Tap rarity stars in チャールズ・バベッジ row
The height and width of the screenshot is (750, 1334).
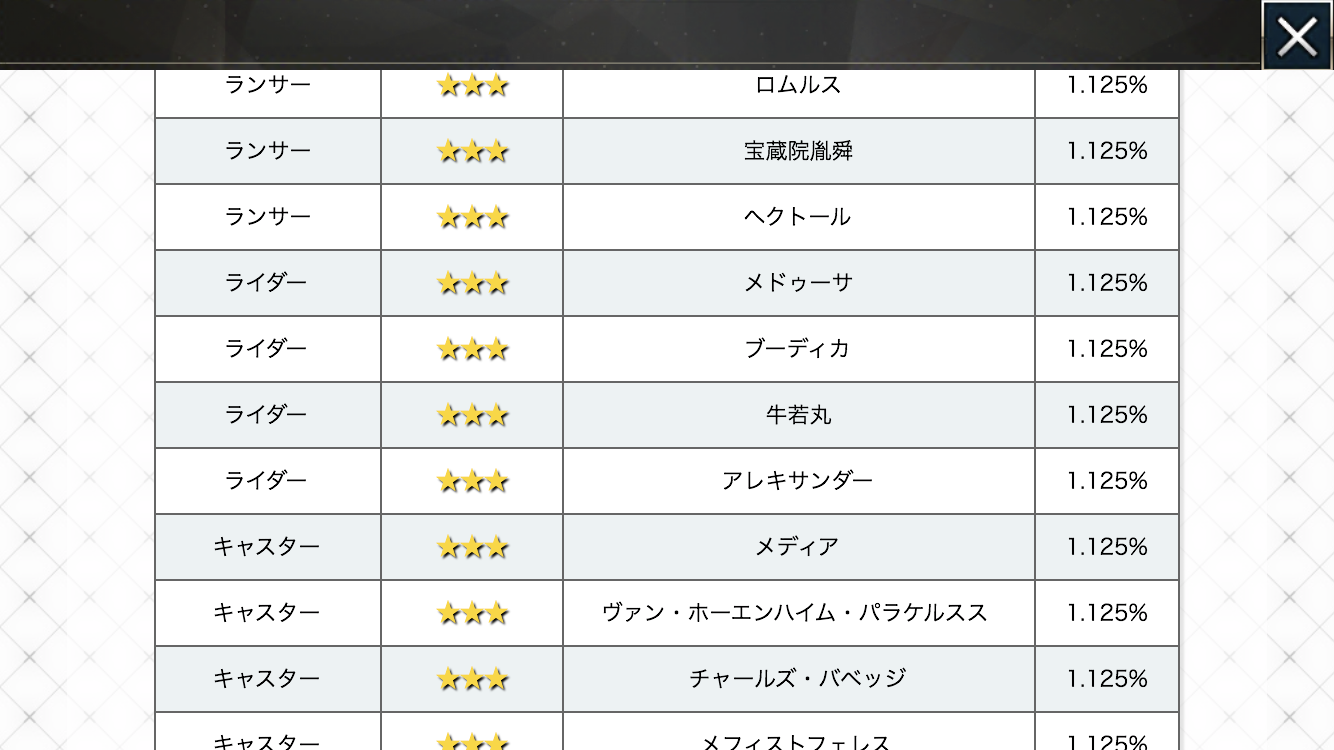coord(472,680)
